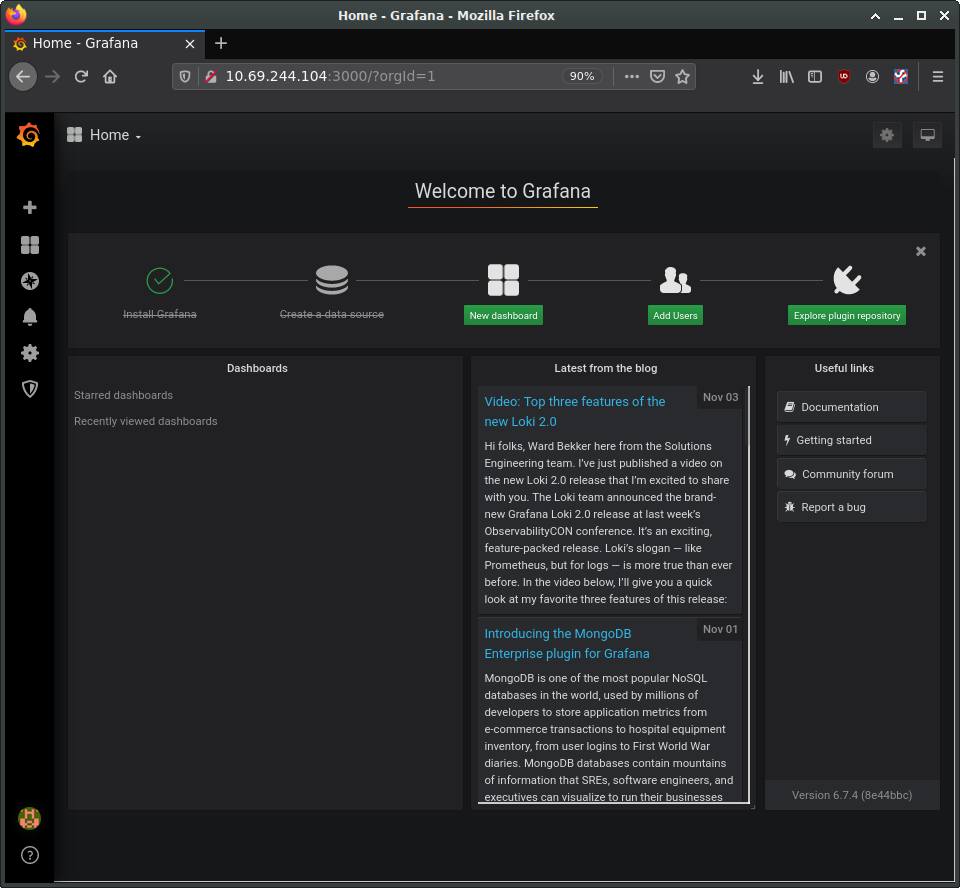Click the Install Grafana checkmark icon

click(160, 280)
